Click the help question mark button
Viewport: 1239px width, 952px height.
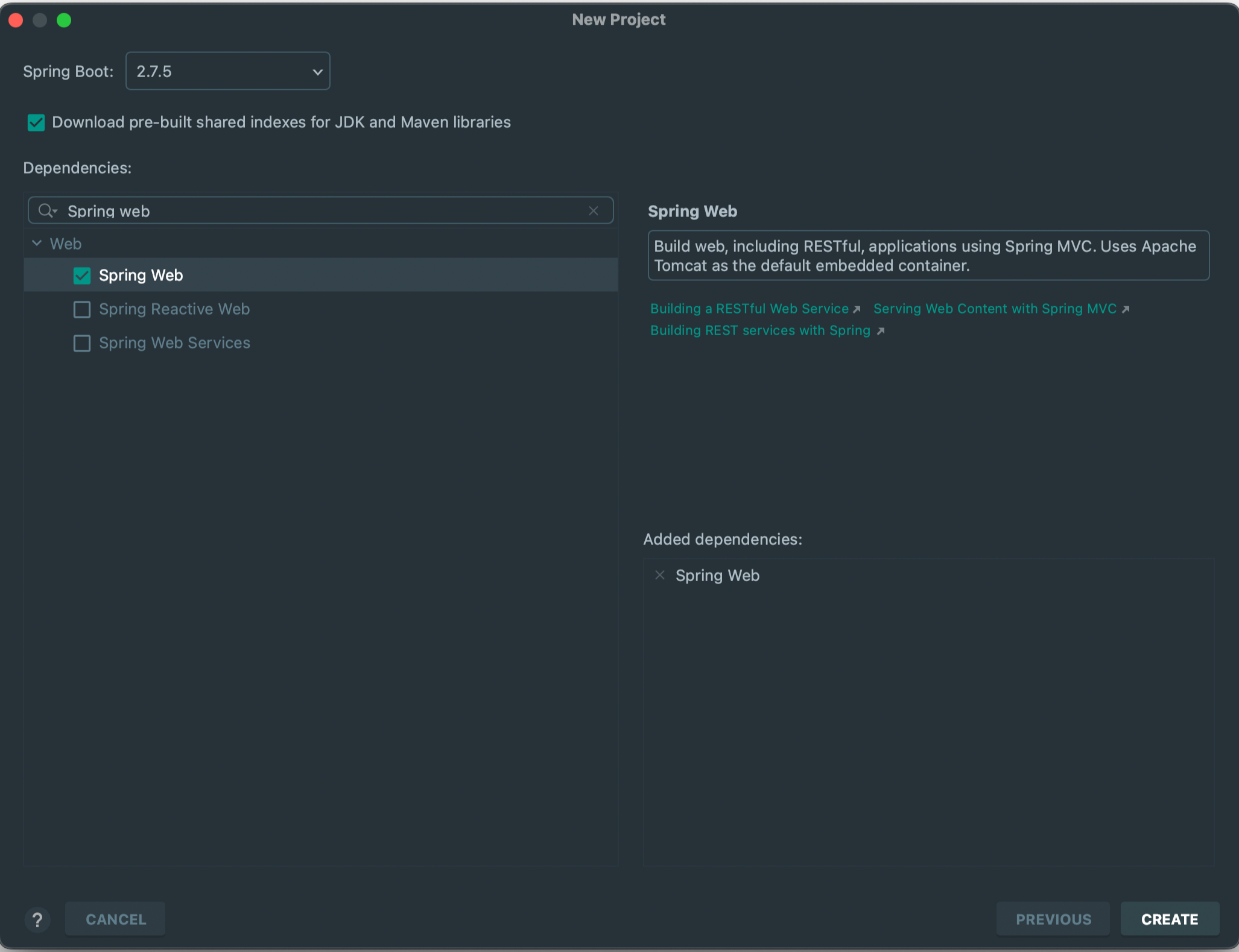tap(37, 919)
